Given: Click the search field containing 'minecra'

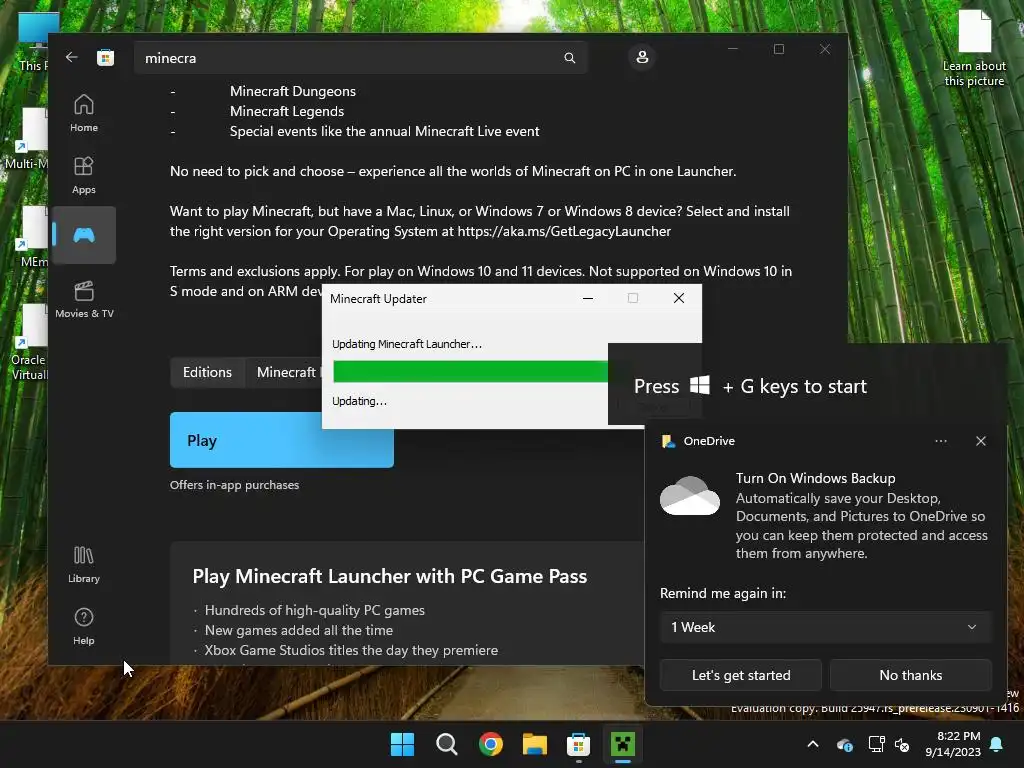Looking at the screenshot, I should coord(361,58).
